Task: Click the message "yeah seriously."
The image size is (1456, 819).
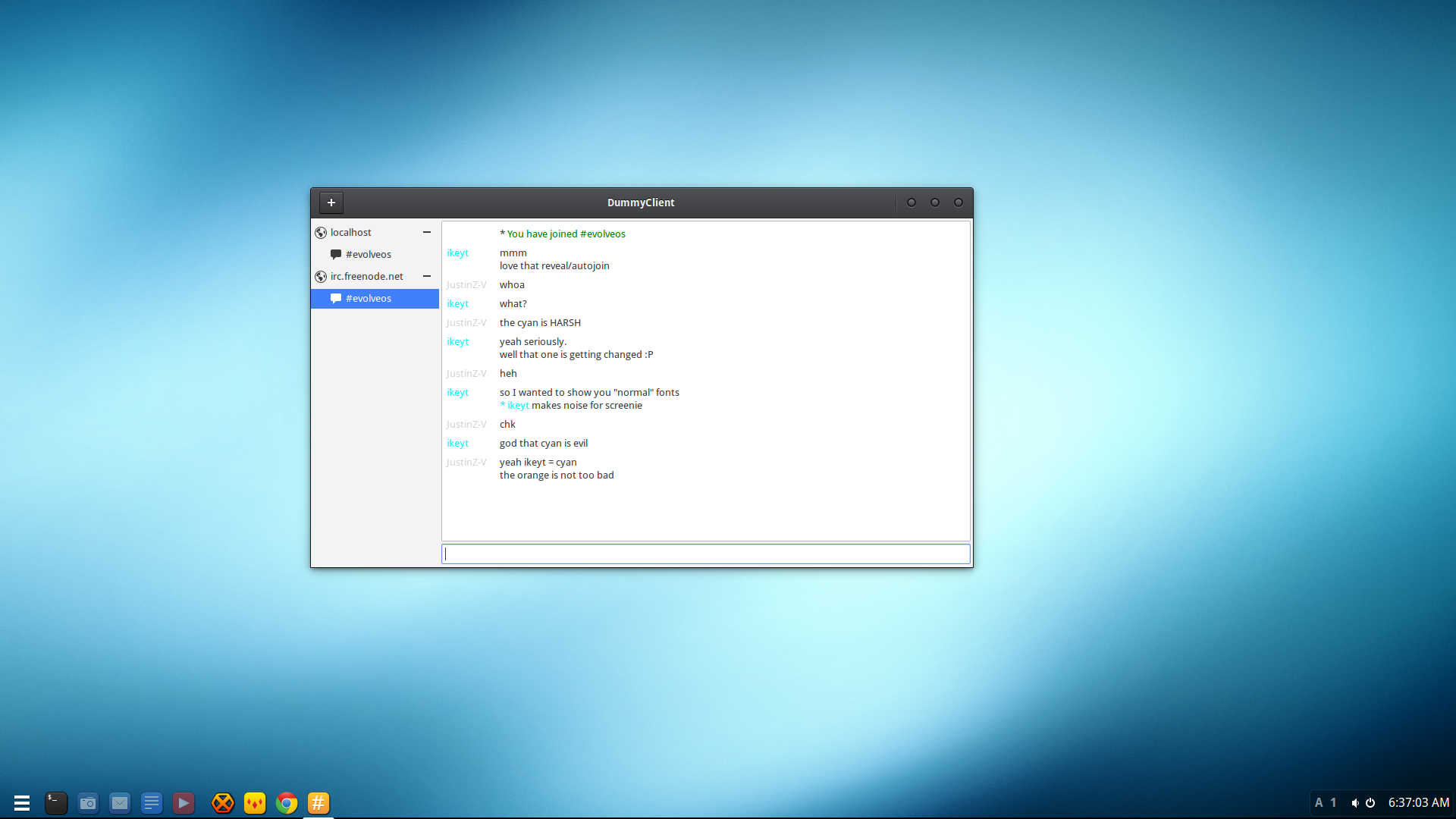Action: click(x=533, y=341)
